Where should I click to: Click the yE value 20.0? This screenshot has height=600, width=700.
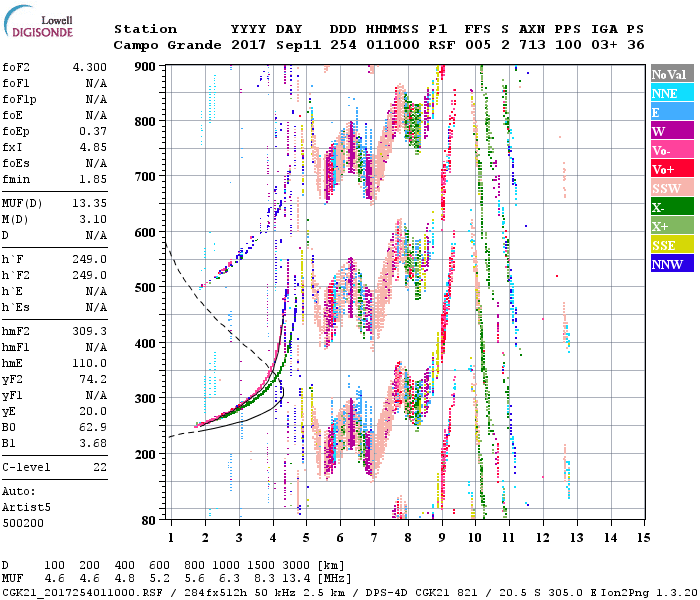pos(93,412)
